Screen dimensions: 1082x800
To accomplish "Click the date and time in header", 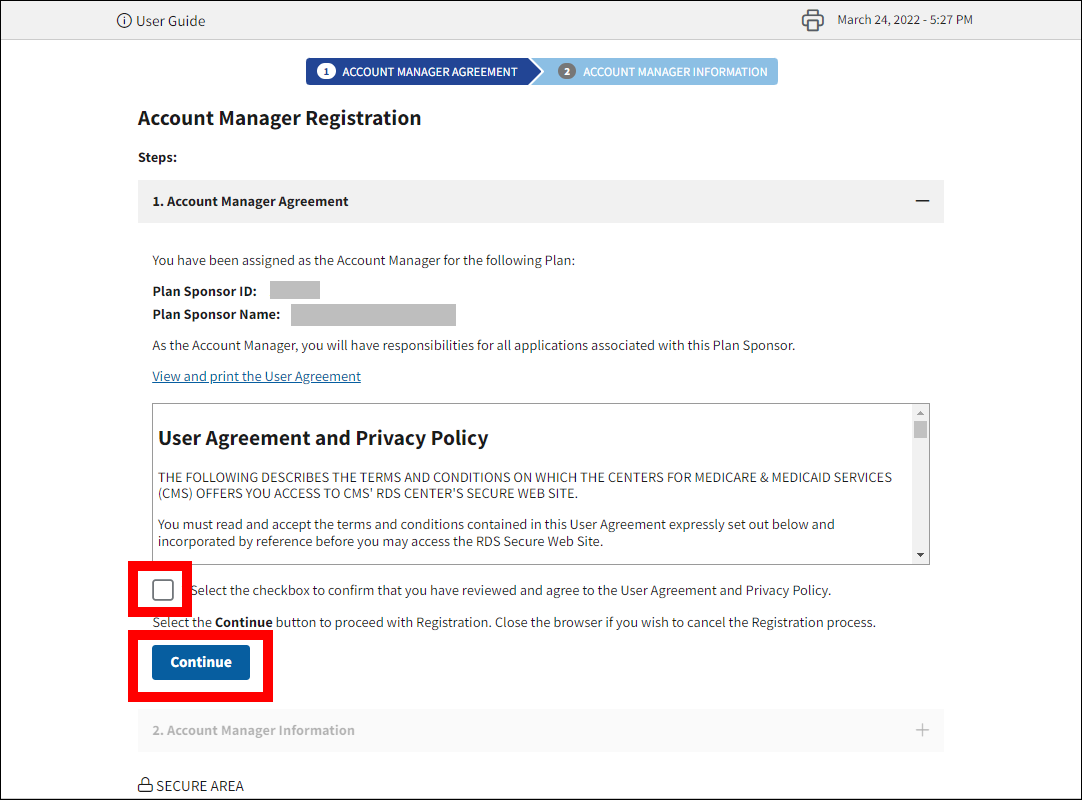I will coord(904,20).
